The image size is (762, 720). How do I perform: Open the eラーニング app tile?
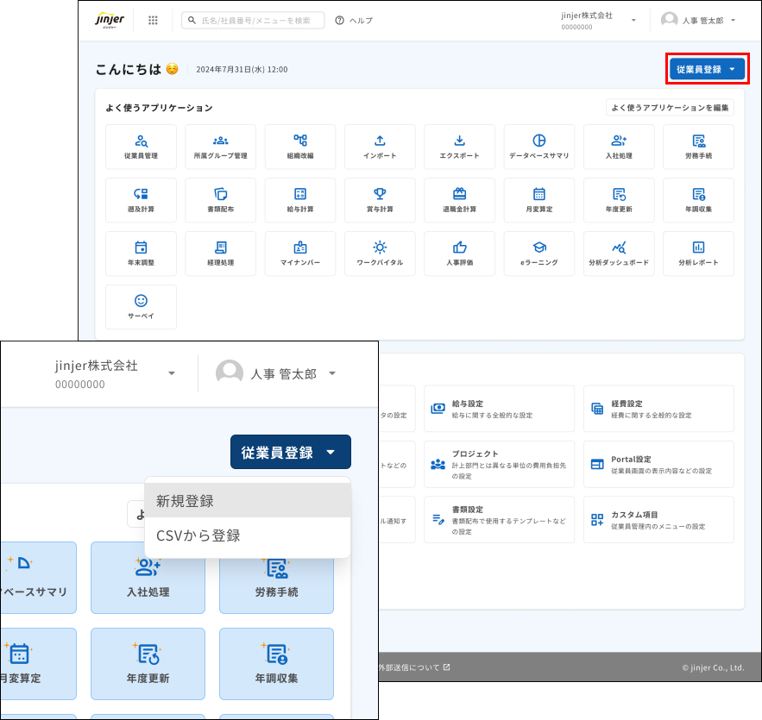pyautogui.click(x=539, y=254)
